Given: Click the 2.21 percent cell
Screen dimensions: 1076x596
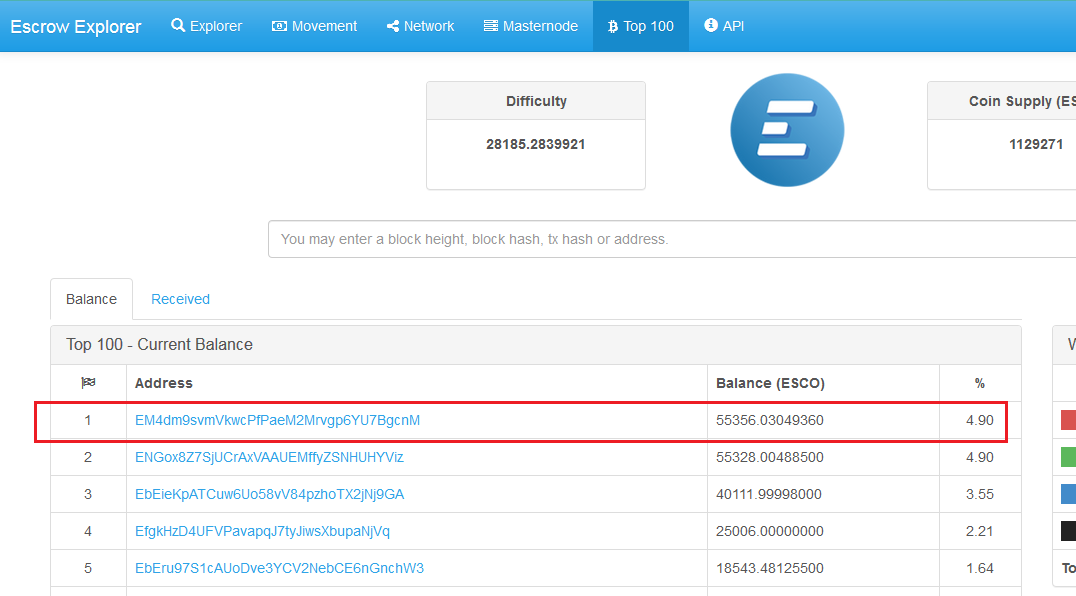Looking at the screenshot, I should pyautogui.click(x=979, y=532).
